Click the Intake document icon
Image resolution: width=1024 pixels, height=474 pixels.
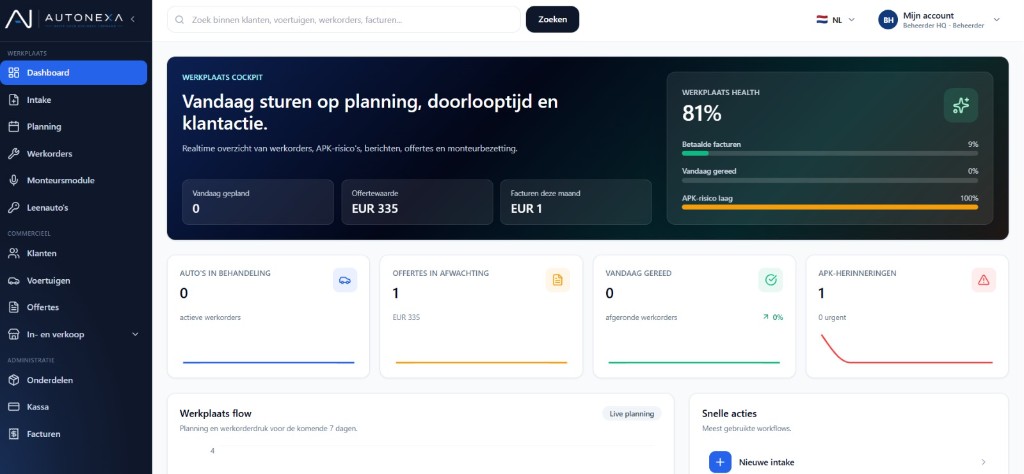click(14, 100)
